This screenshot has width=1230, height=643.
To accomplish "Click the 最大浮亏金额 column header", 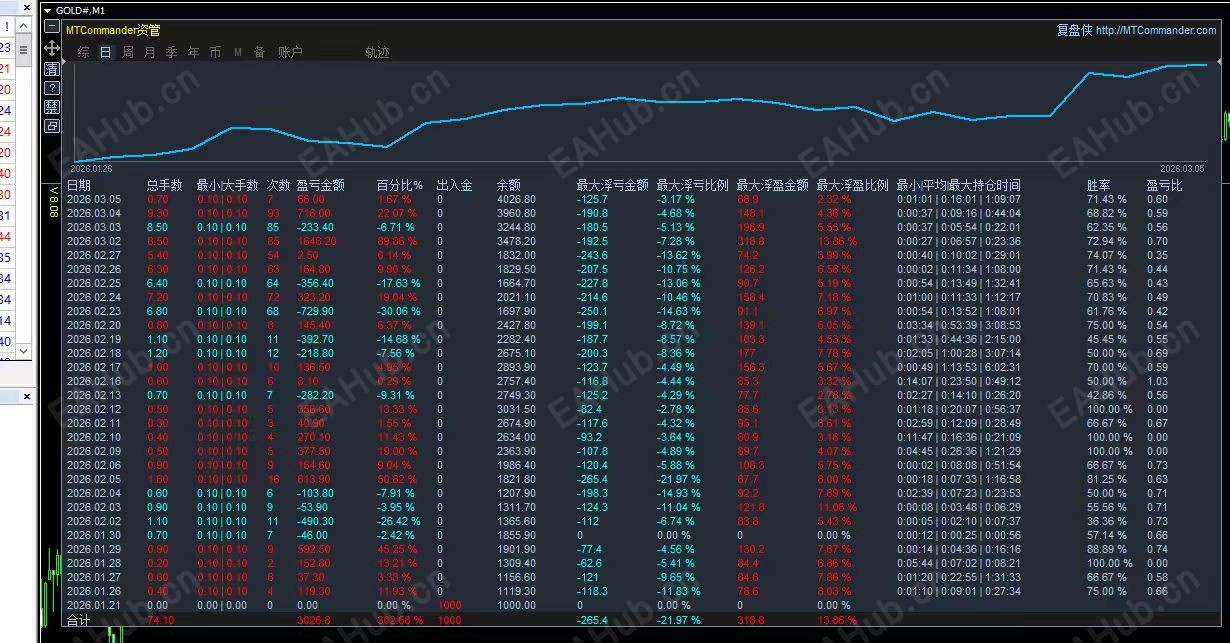I will click(613, 185).
